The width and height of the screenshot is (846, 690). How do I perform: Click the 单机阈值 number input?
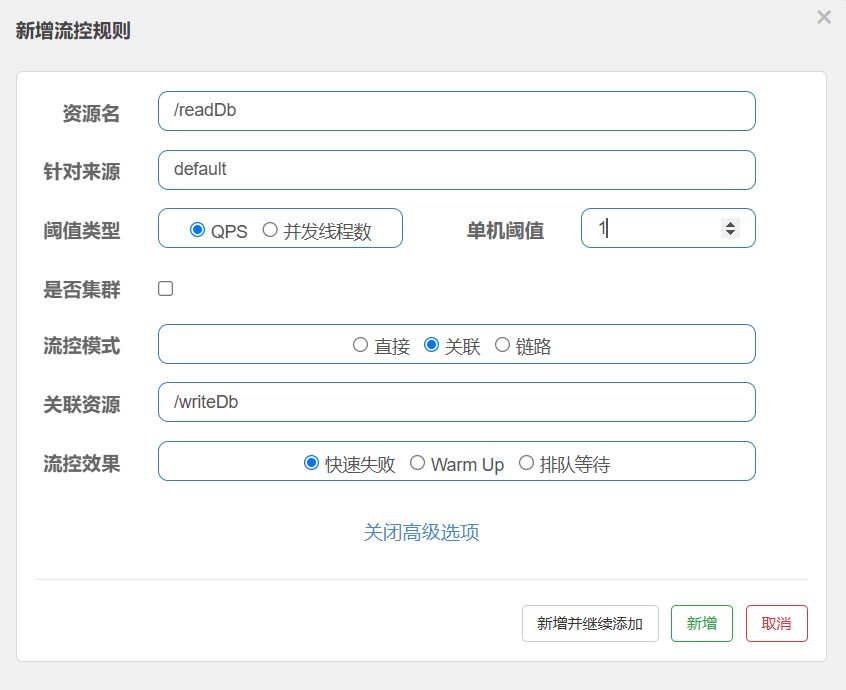668,228
